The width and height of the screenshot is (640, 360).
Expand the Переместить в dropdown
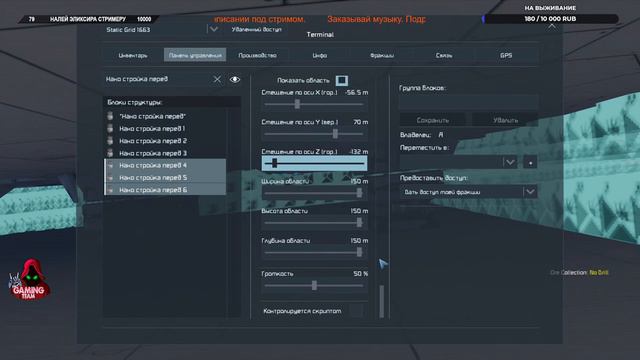coord(510,162)
